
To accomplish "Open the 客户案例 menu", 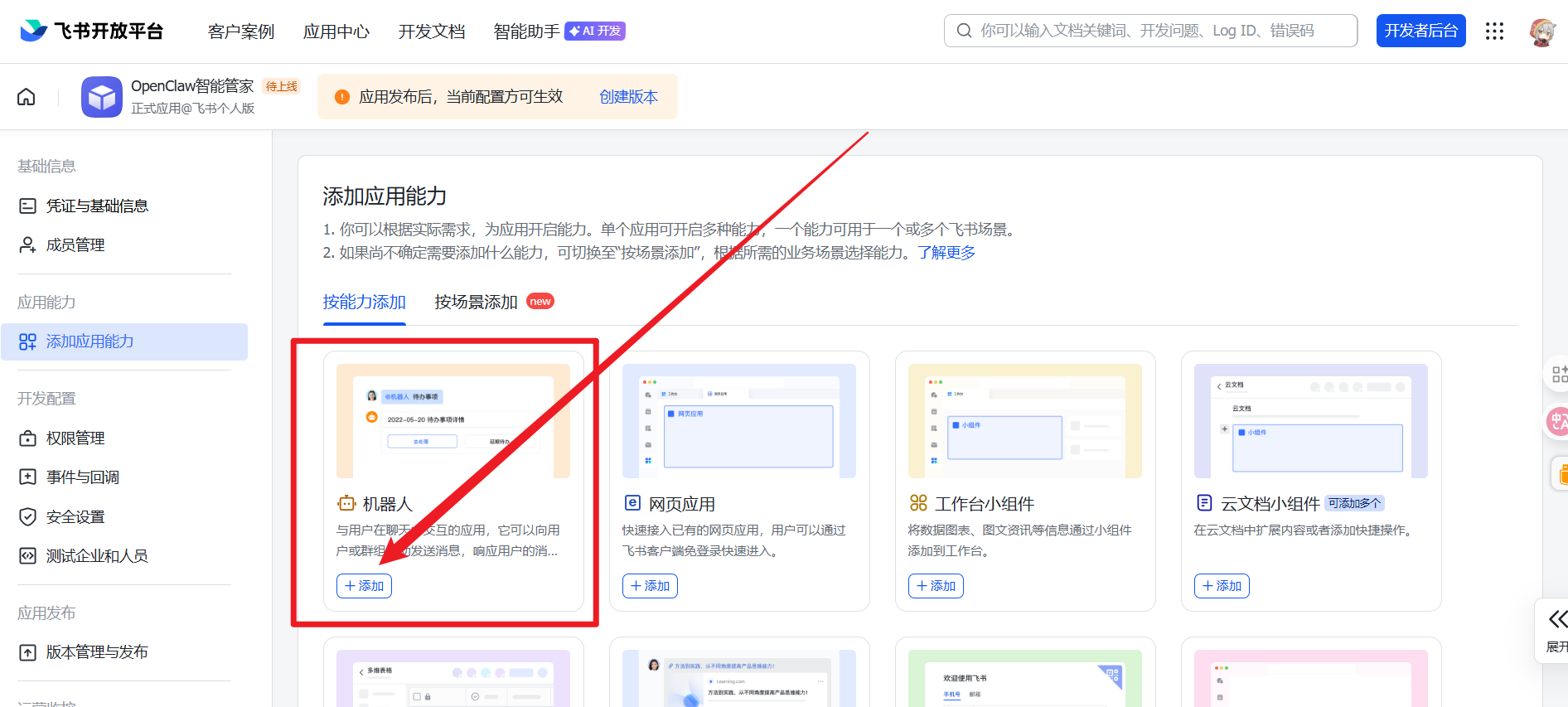I will tap(241, 31).
